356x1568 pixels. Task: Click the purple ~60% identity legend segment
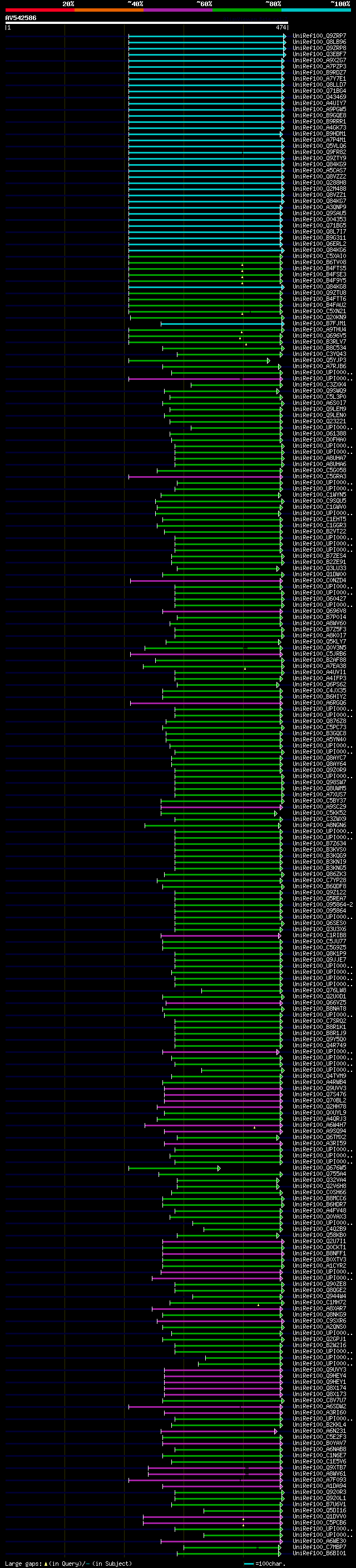pos(179,10)
